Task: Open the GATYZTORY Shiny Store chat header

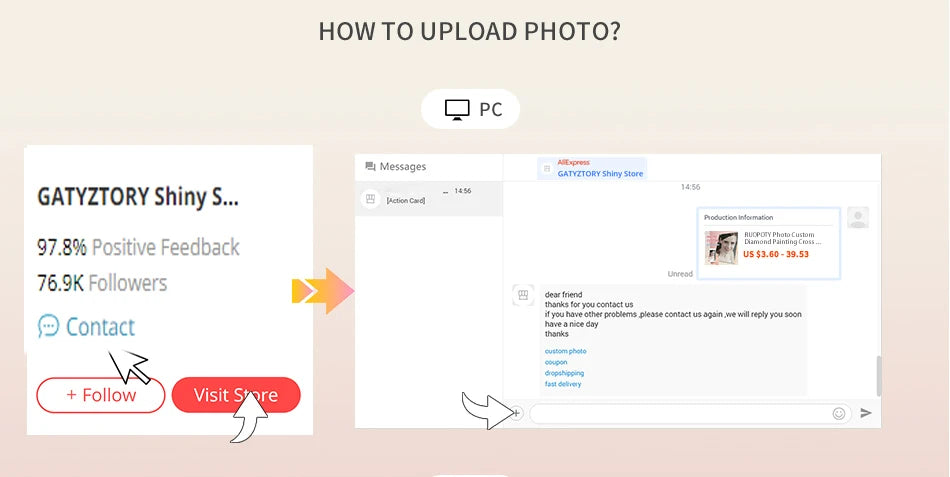Action: [x=592, y=168]
